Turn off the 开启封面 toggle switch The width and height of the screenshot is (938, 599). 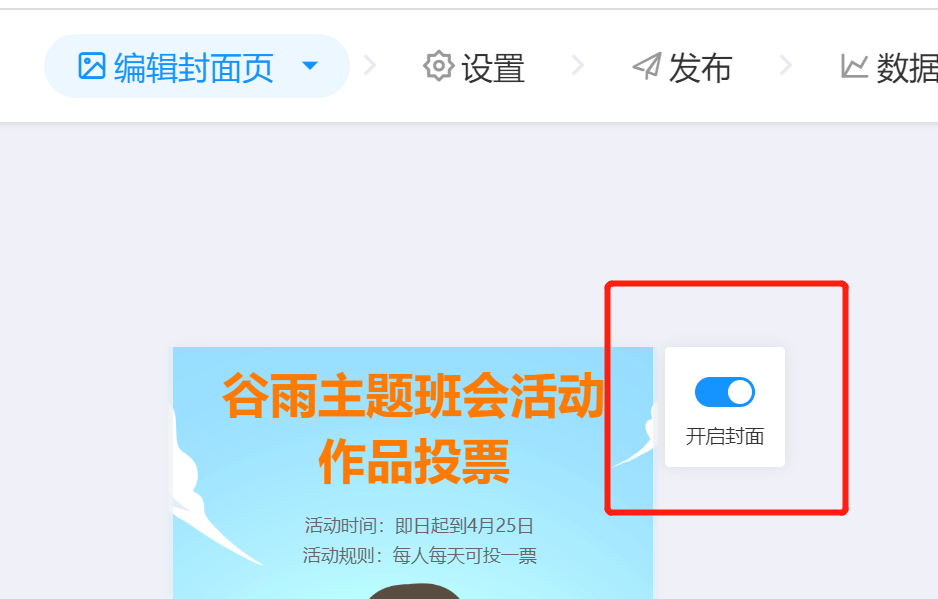coord(724,392)
